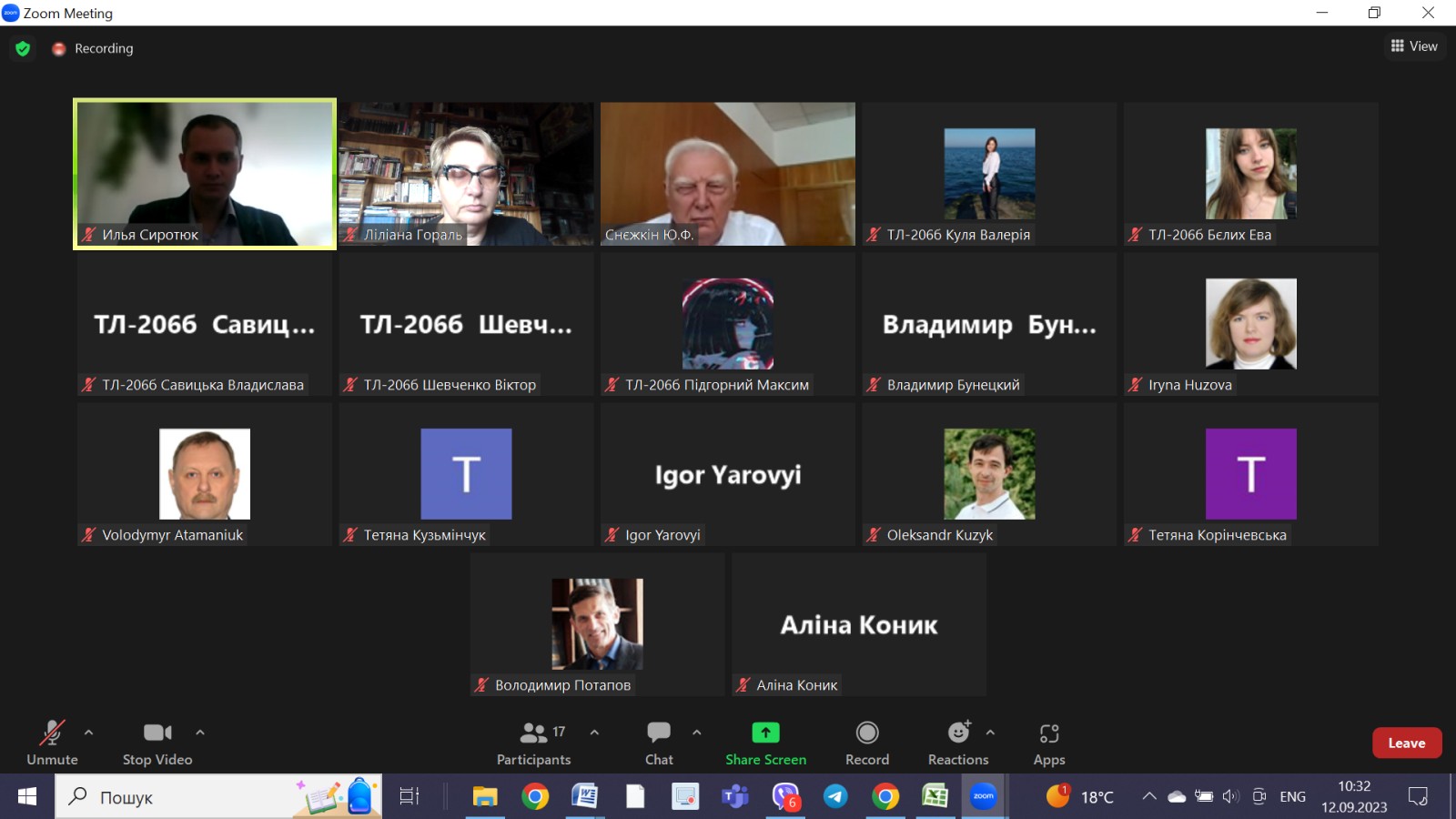1456x819 pixels.
Task: Unmute your microphone
Action: click(x=52, y=742)
